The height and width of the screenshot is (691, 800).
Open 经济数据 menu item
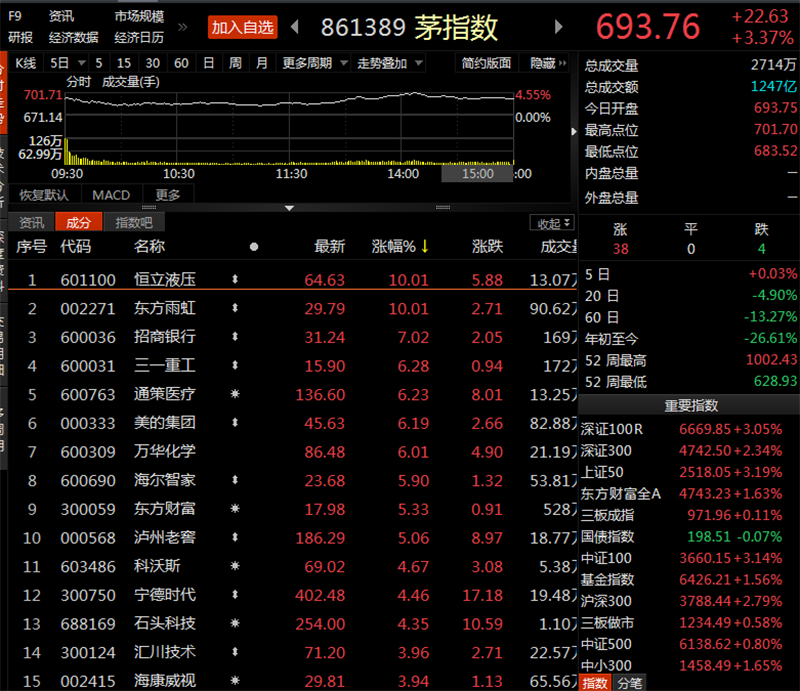tap(73, 37)
